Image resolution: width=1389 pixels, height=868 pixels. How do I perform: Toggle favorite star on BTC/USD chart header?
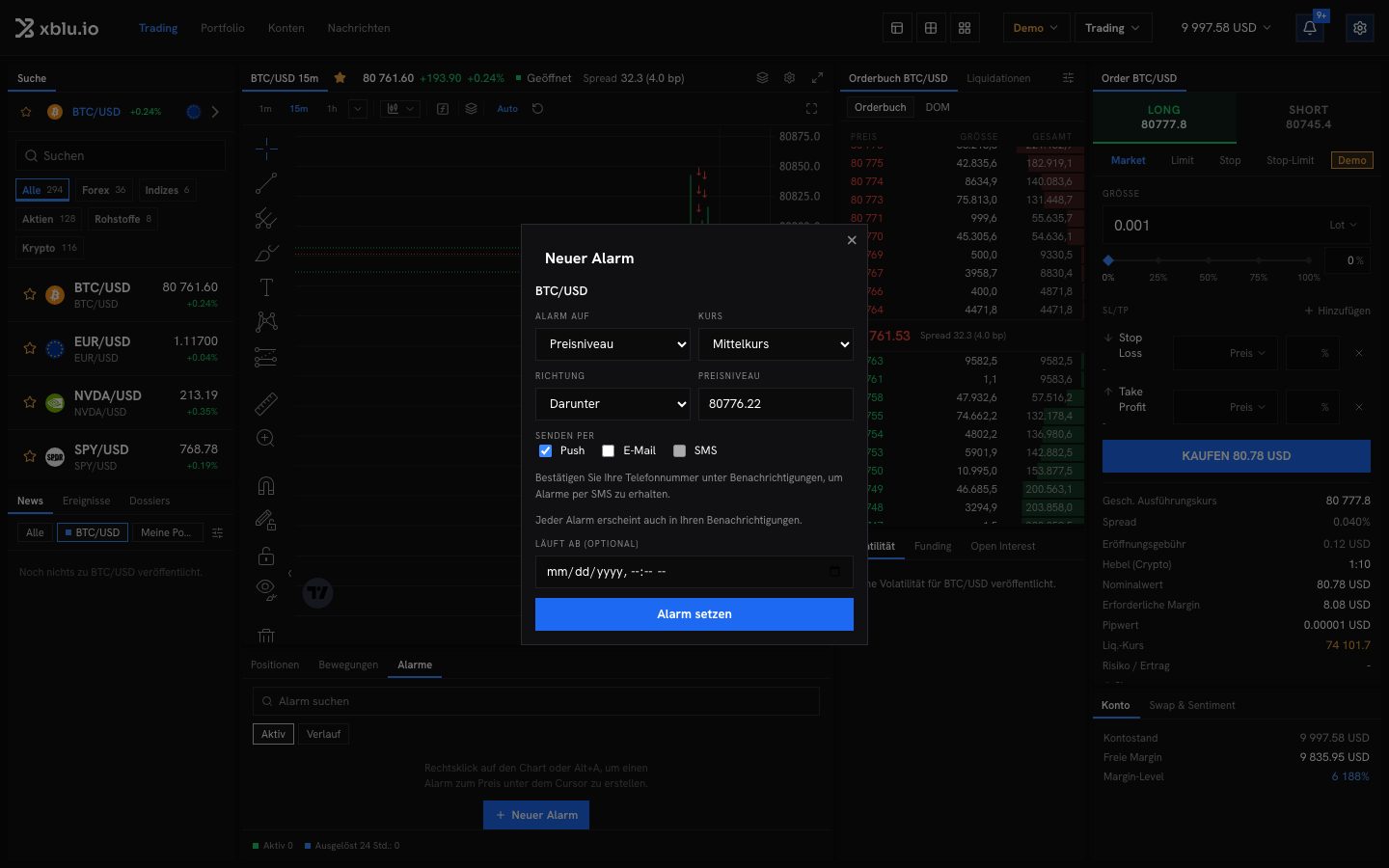340,78
